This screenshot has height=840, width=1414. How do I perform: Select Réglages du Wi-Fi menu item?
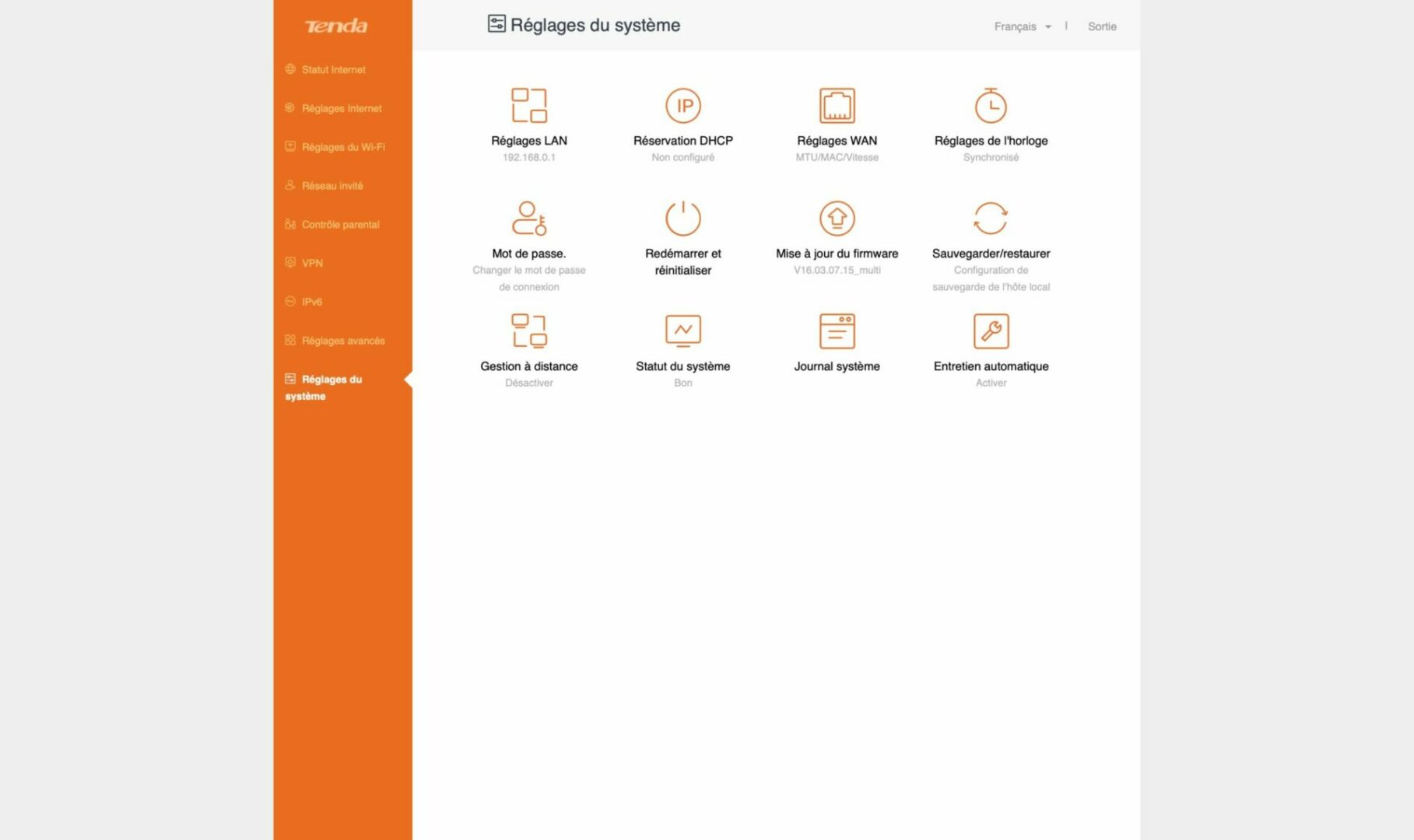point(342,147)
